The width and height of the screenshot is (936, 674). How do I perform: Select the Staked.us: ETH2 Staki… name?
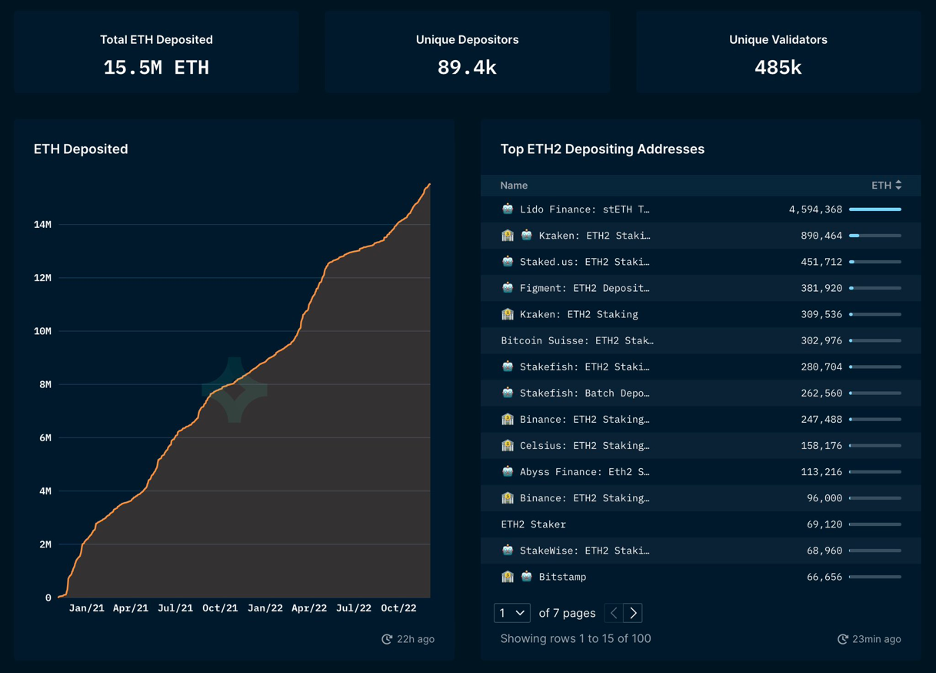pos(584,262)
